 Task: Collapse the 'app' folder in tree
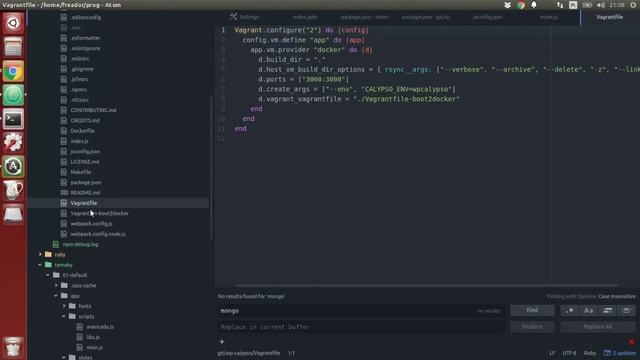pyautogui.click(x=56, y=296)
